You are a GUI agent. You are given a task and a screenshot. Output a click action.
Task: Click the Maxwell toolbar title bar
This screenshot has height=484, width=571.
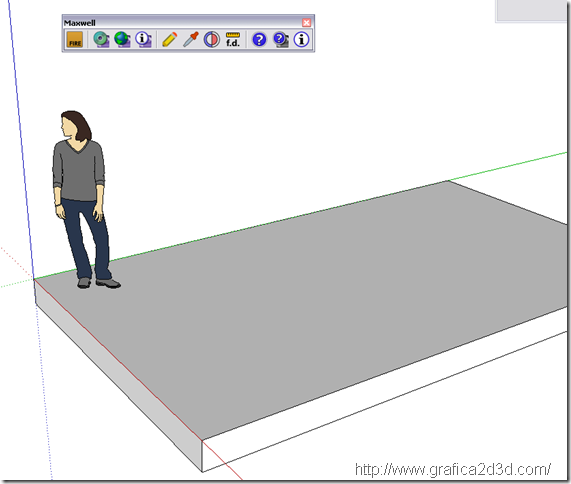click(182, 23)
